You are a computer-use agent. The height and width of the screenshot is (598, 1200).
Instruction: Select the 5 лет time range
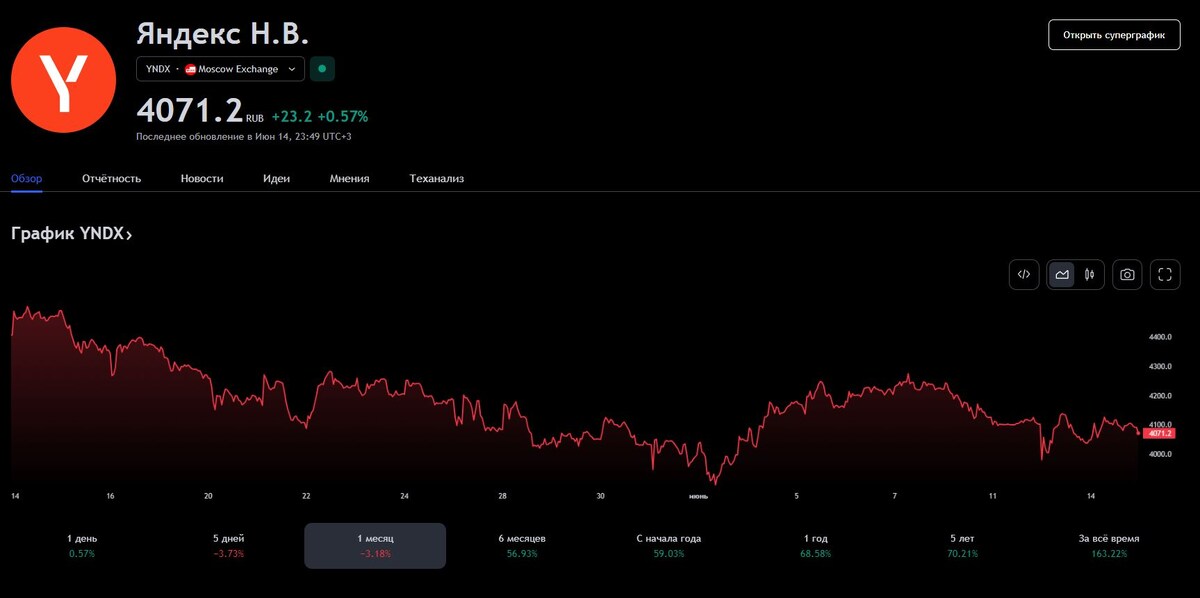click(962, 545)
